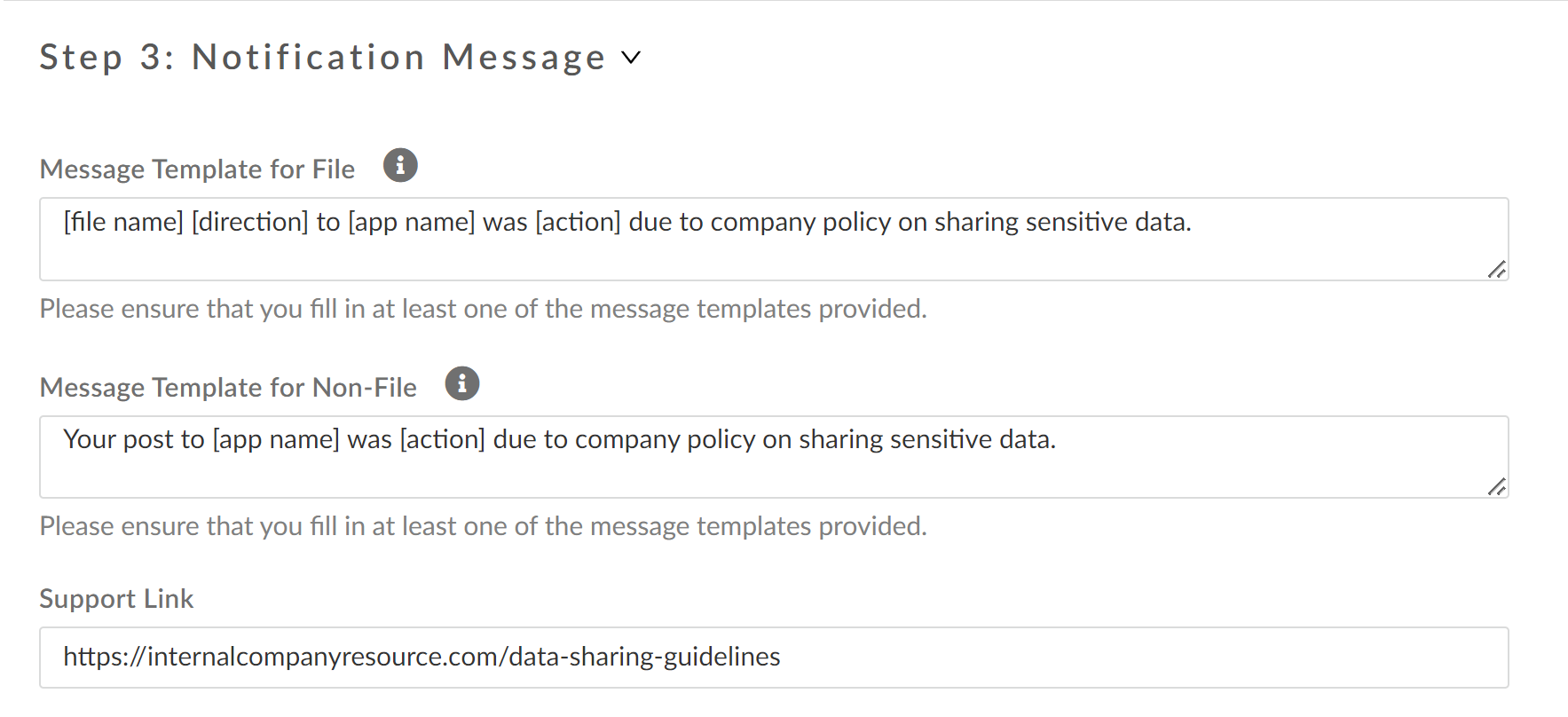
Task: Place cursor on [direction] placeholder
Action: (x=250, y=222)
